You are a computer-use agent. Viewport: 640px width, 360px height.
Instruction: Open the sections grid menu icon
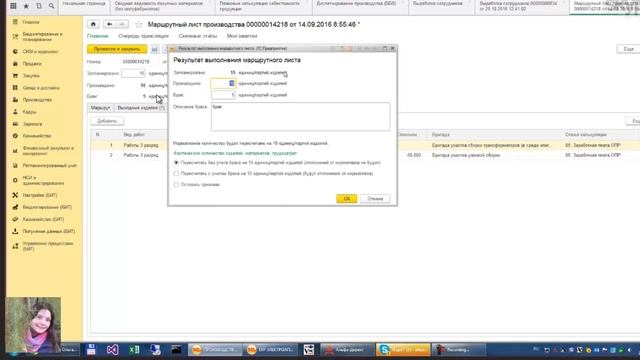pos(13,6)
